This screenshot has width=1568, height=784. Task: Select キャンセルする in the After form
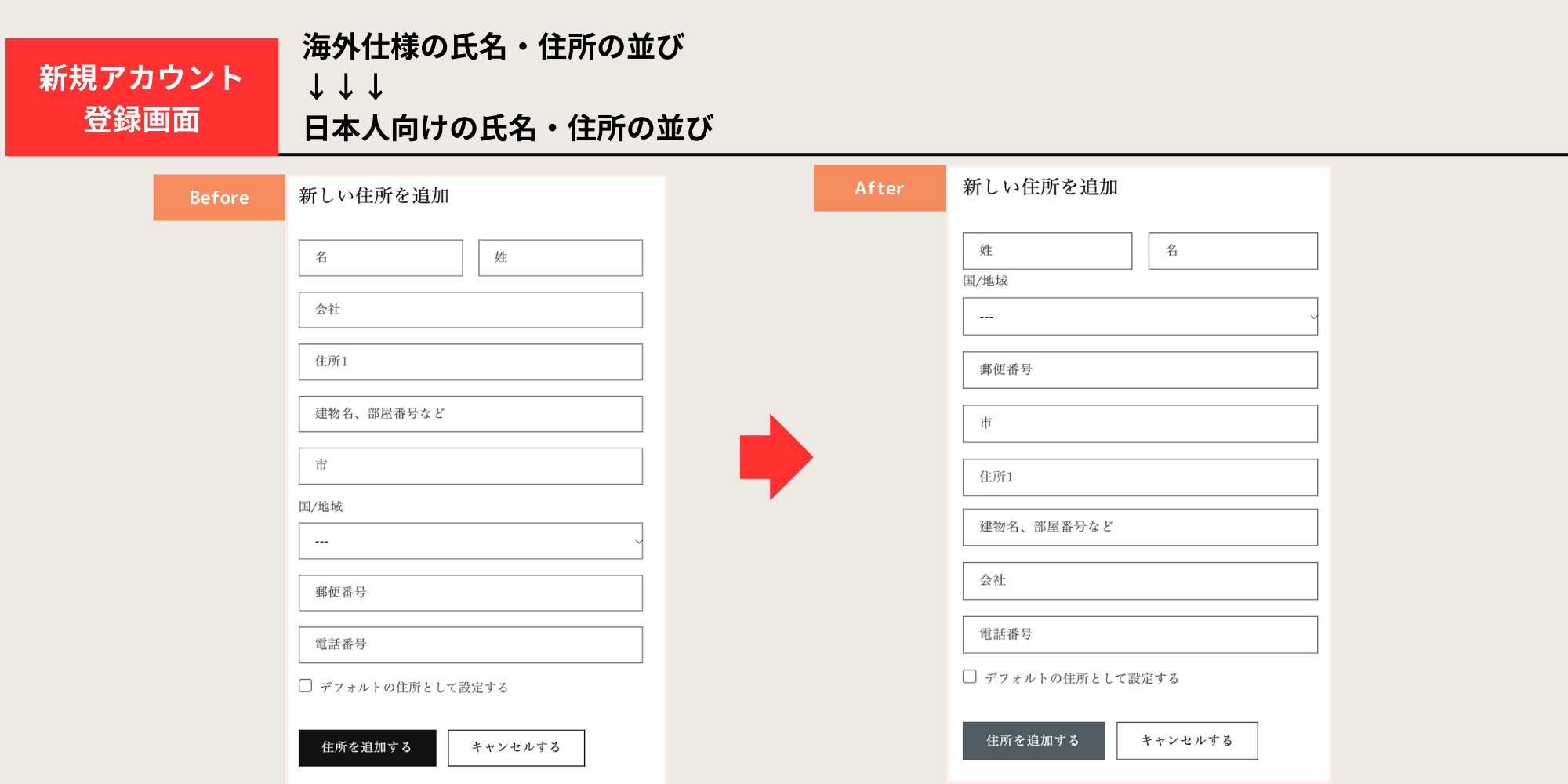pos(1186,740)
